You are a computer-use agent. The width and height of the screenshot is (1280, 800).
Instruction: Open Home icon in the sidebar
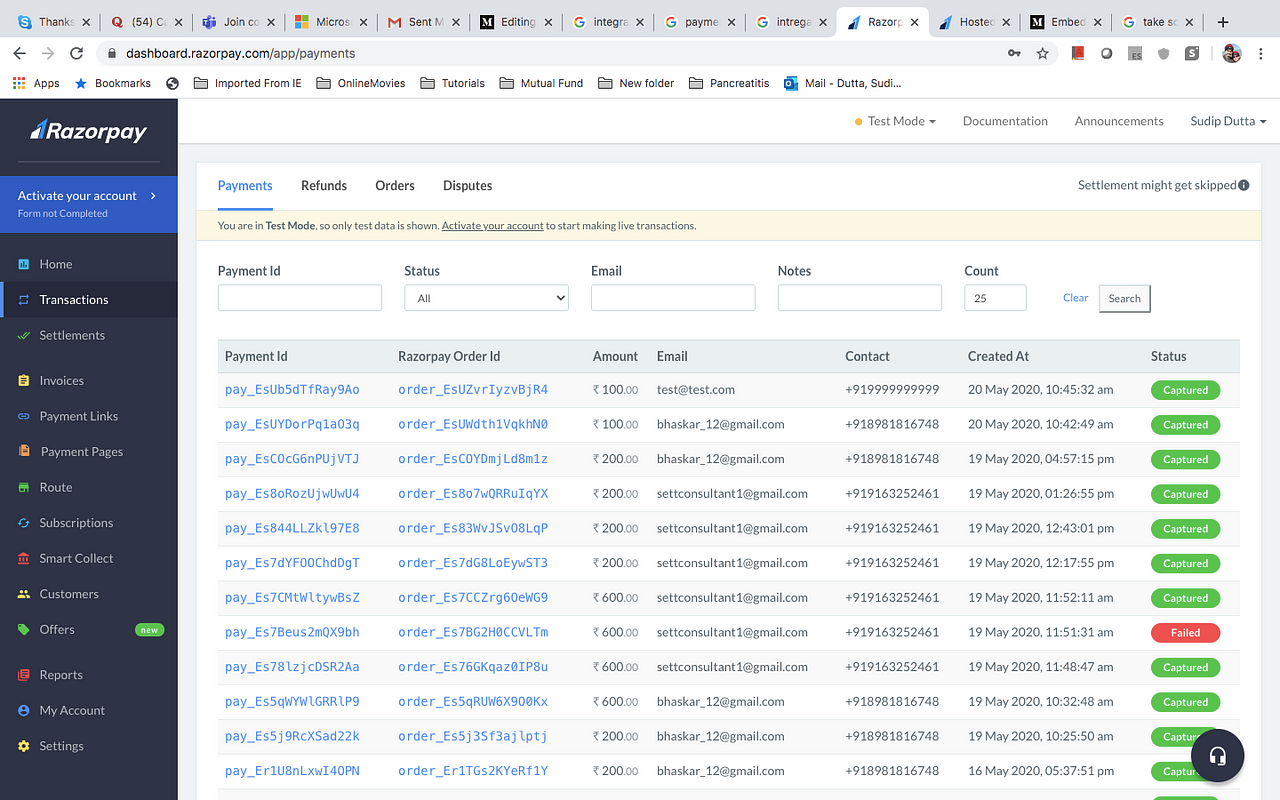[23, 264]
